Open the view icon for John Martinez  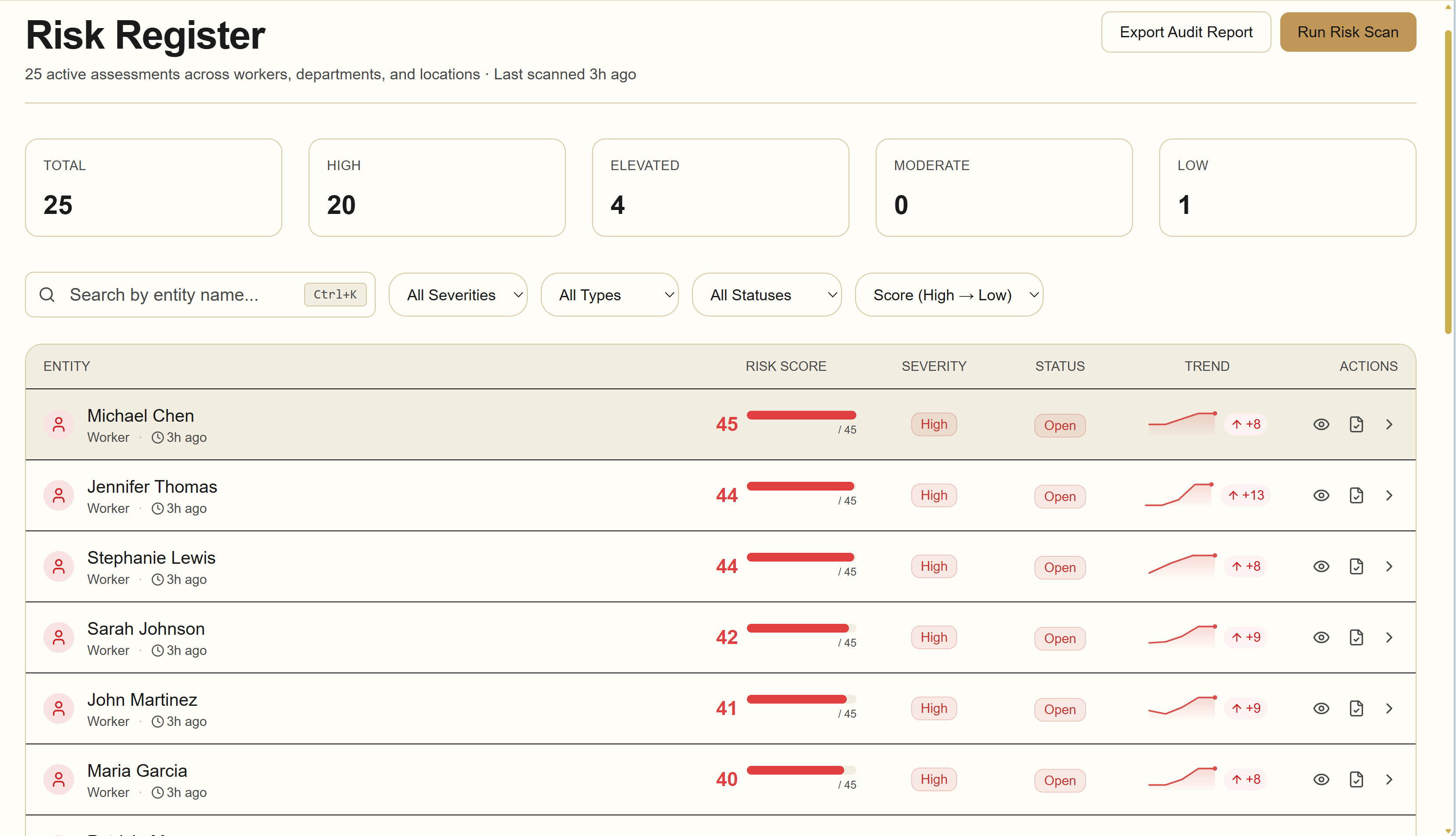[1321, 708]
